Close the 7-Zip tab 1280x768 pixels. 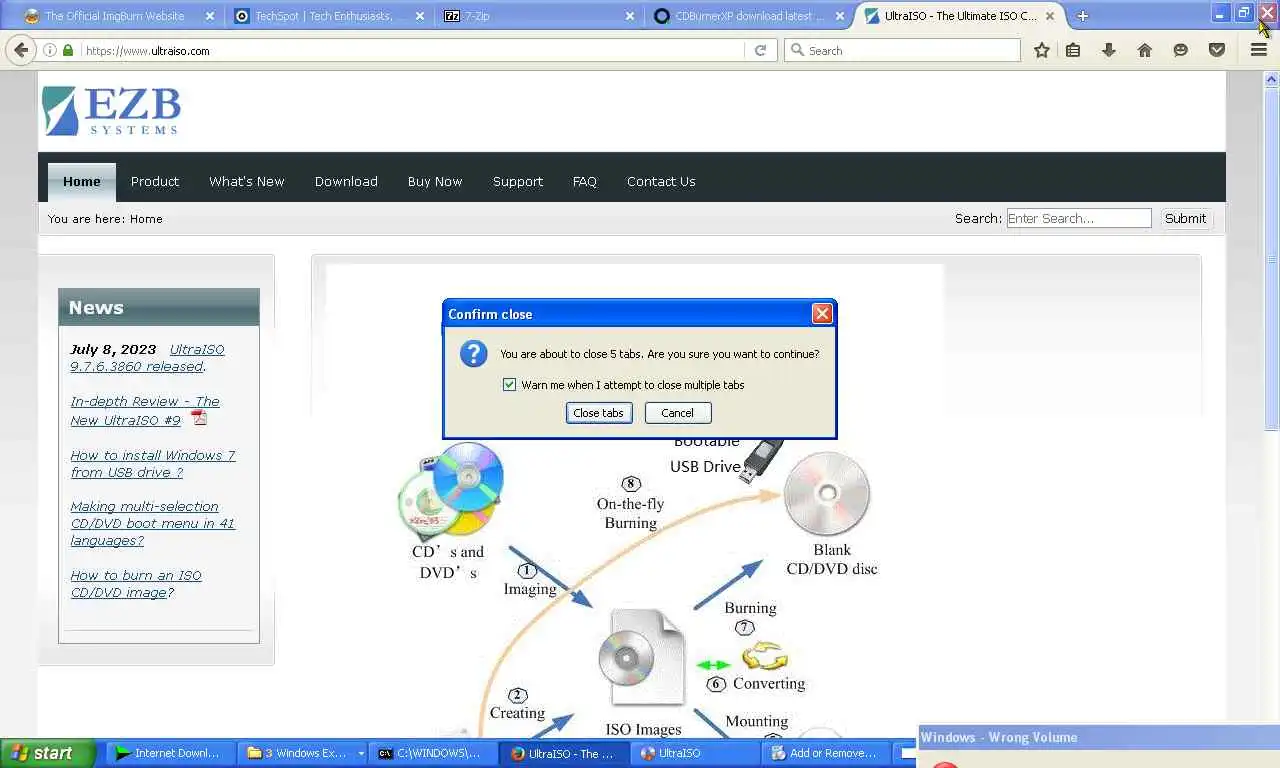click(x=630, y=16)
